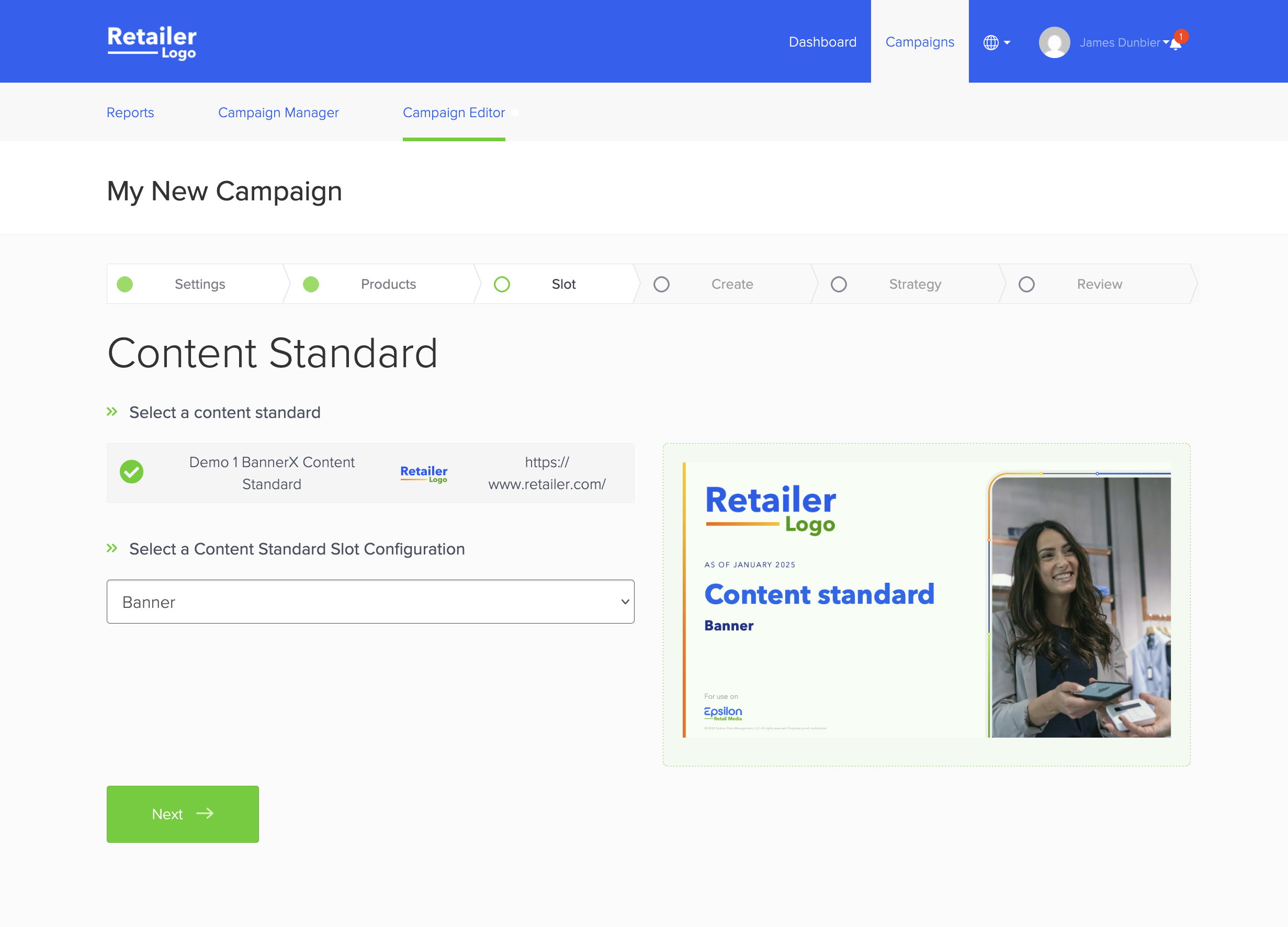Select the Settings step indicator circle

click(x=125, y=284)
